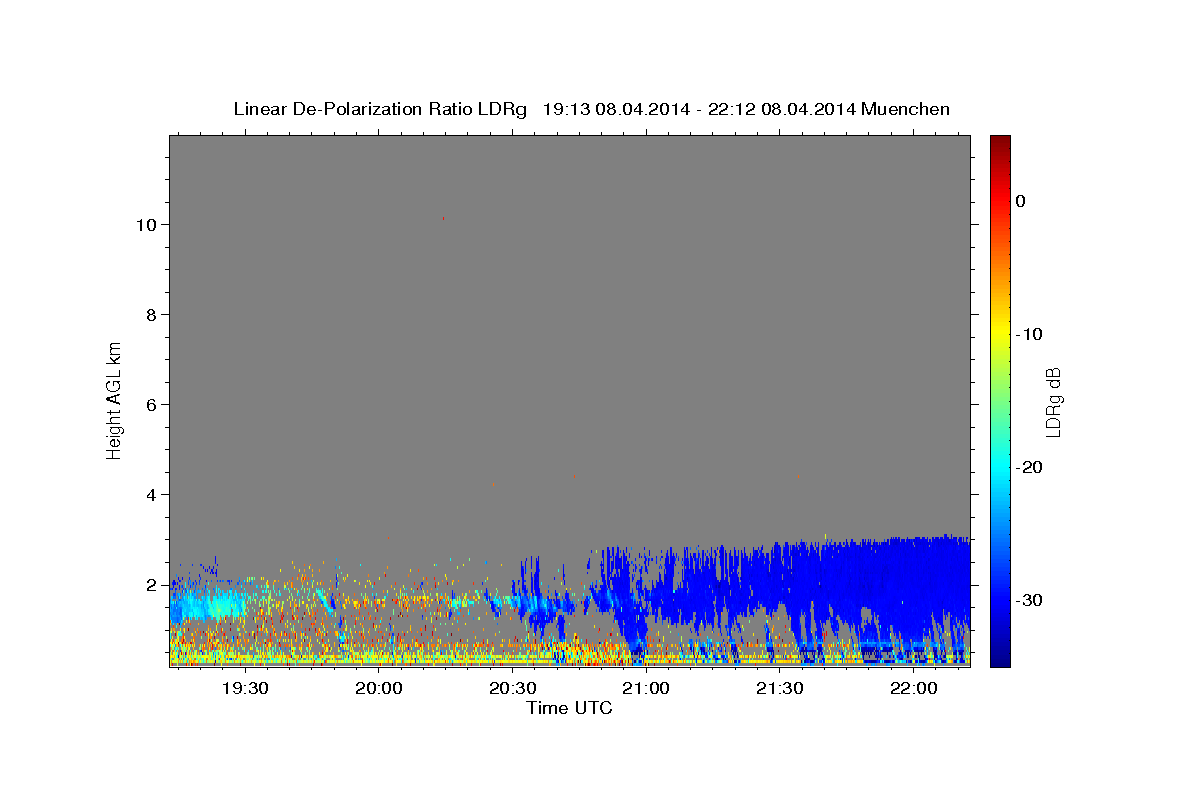Viewport: 1200px width, 800px height.
Task: Click the colorbar value -10
Action: point(1030,334)
